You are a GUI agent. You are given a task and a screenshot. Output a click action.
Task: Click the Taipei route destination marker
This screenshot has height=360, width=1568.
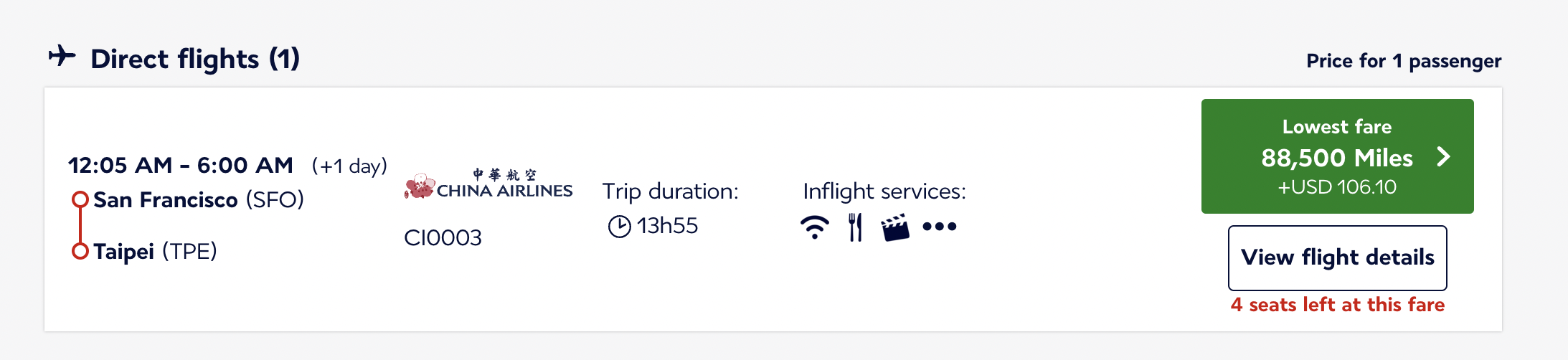coord(80,251)
